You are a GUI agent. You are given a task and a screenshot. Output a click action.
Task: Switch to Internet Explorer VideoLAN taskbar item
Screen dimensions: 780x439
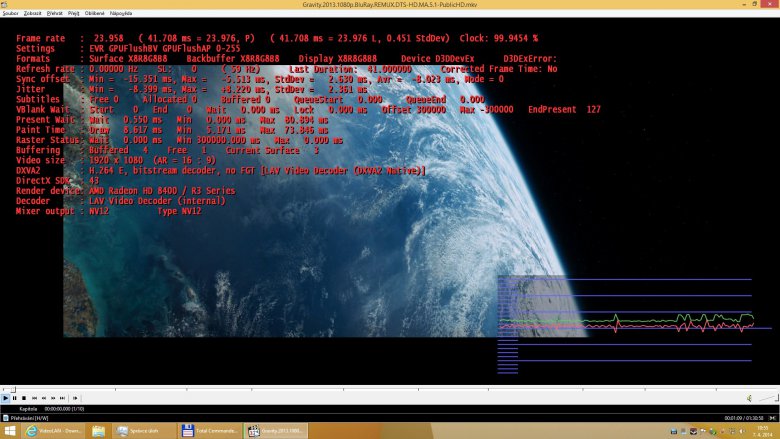pyautogui.click(x=53, y=431)
